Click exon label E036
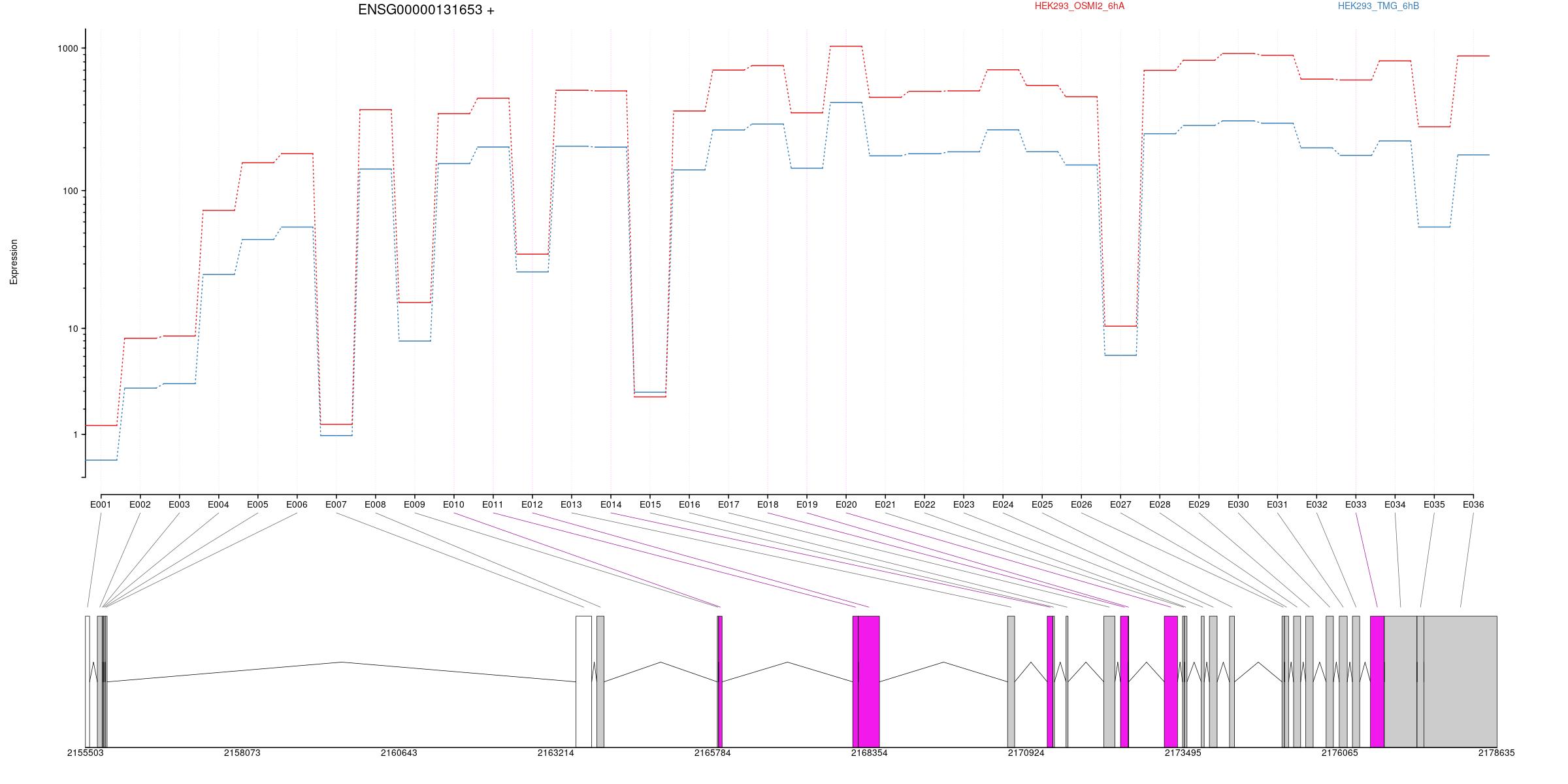Image resolution: width=1568 pixels, height=784 pixels. (x=1473, y=504)
